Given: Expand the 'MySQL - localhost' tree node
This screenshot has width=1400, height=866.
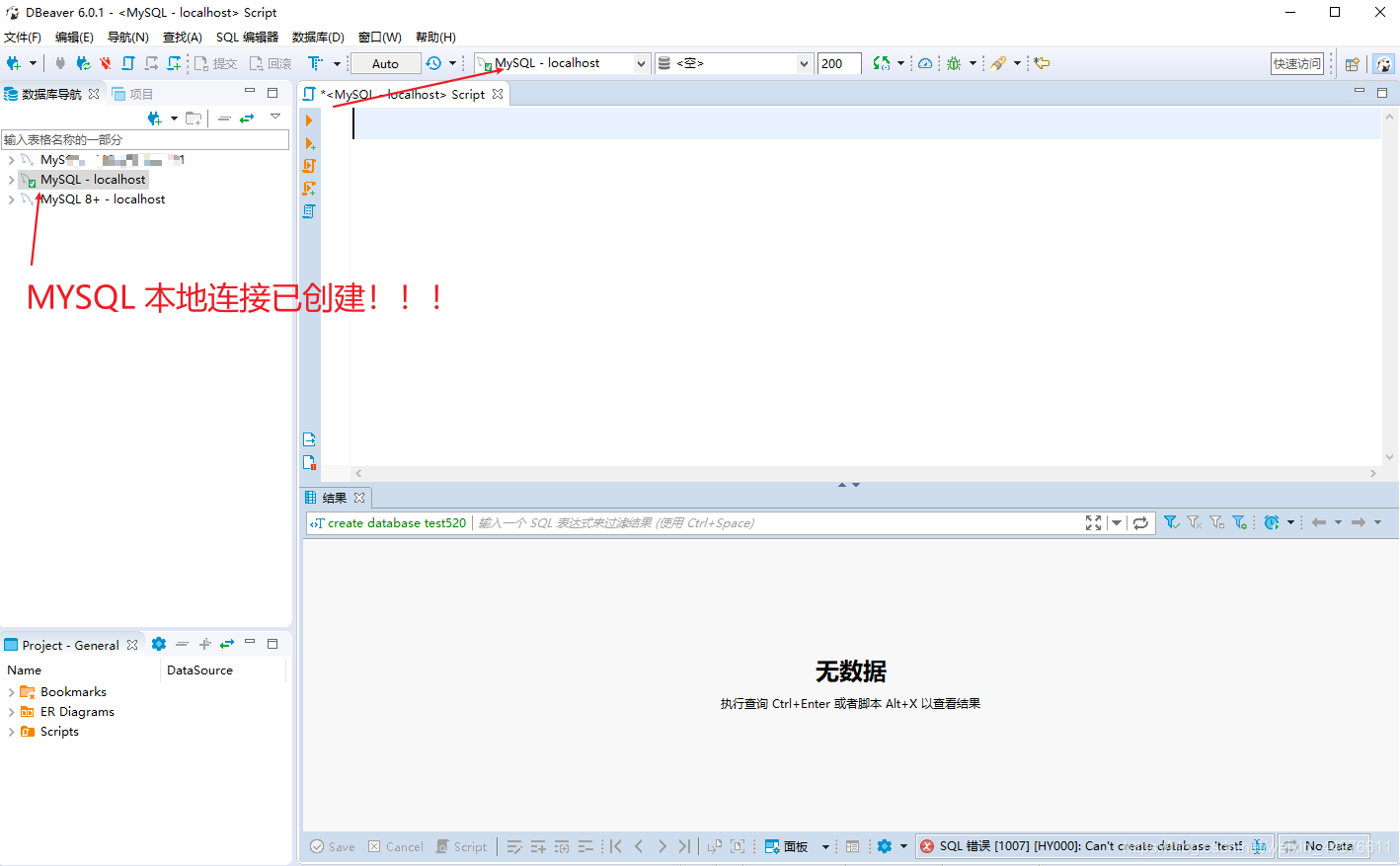Looking at the screenshot, I should point(11,180).
